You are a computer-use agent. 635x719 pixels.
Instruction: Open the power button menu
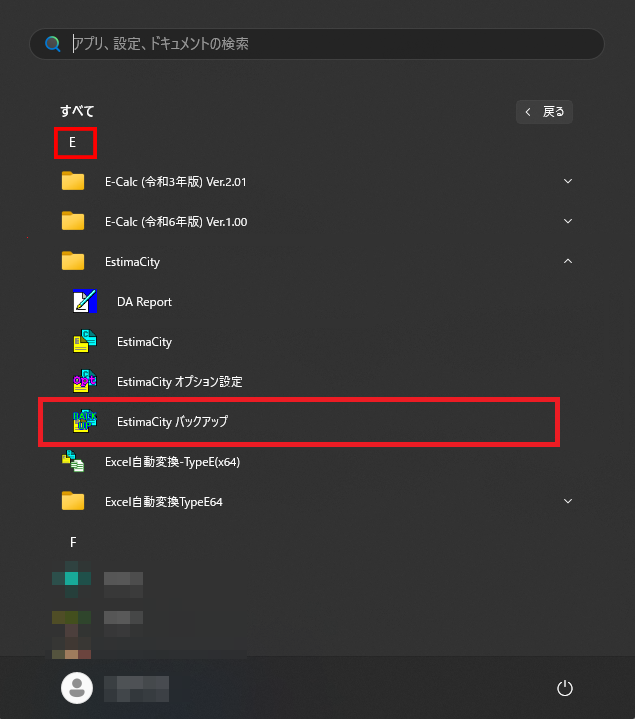pos(565,688)
